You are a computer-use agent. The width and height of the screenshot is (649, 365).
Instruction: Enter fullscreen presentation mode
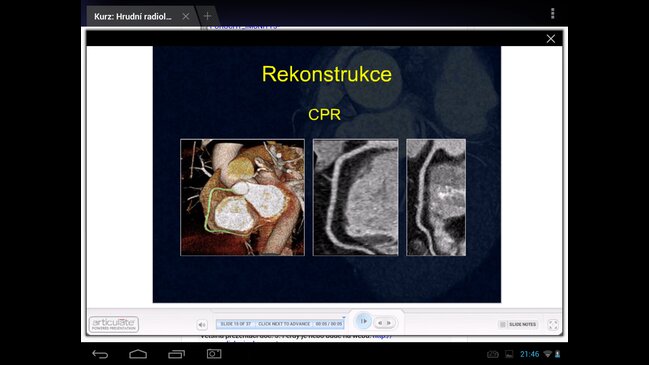pos(553,325)
